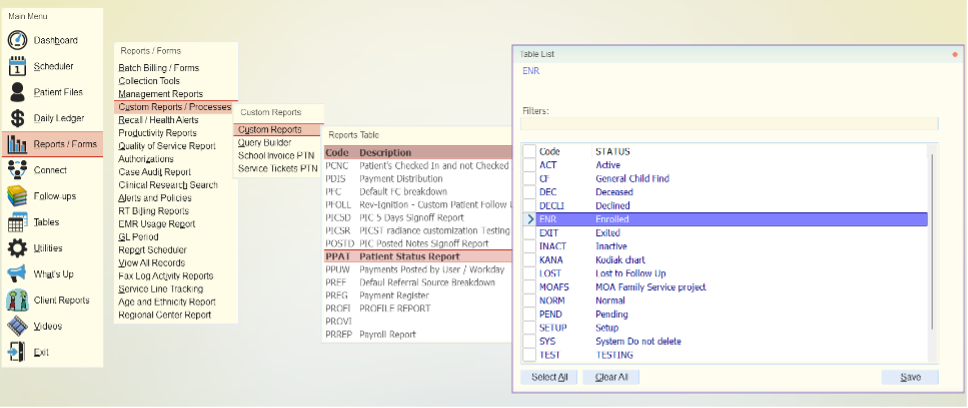The height and width of the screenshot is (408, 968).
Task: Open the Utilities gear icon
Action: (17, 248)
